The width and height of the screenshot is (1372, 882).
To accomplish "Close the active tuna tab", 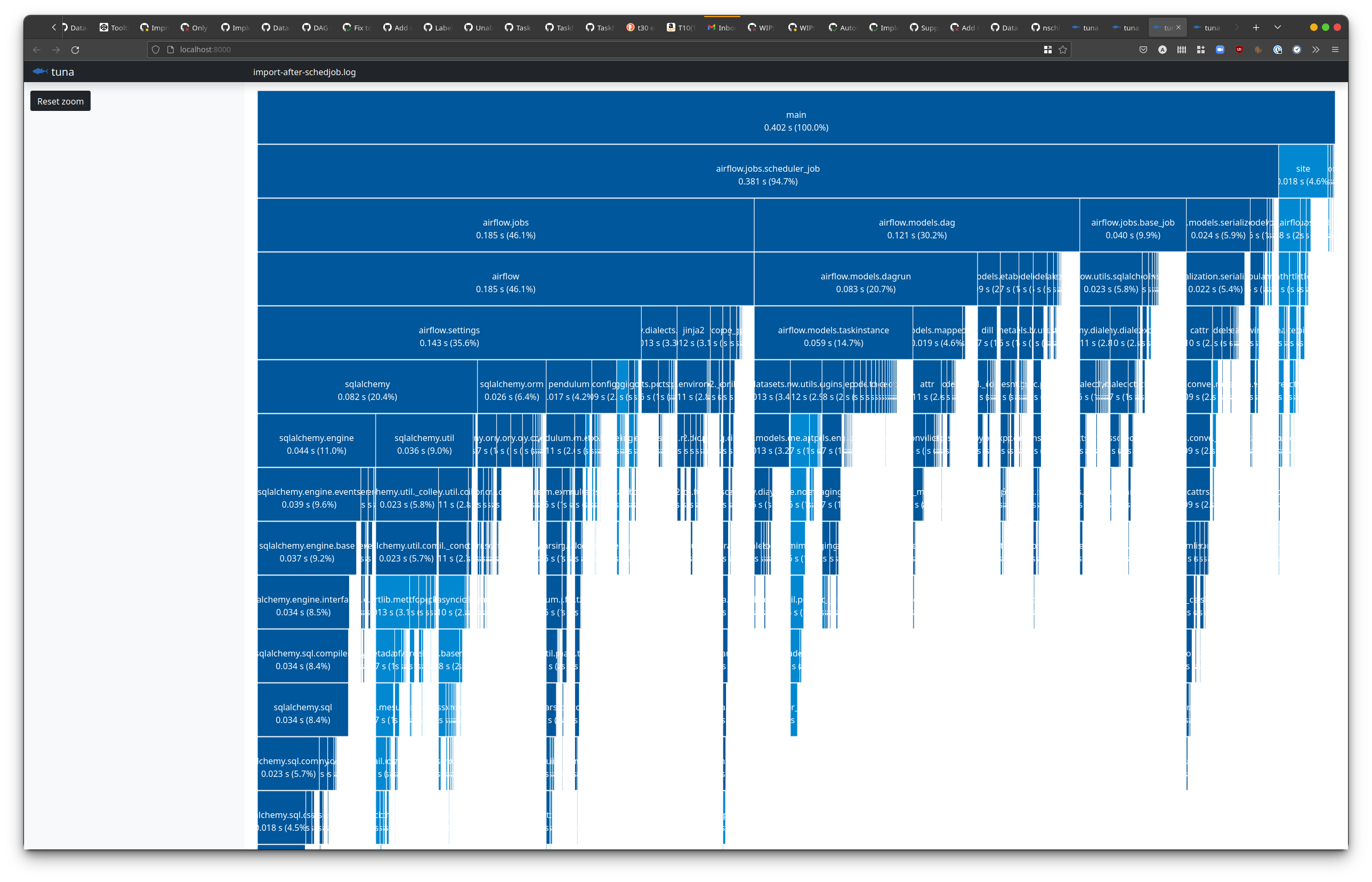I will 1179,28.
